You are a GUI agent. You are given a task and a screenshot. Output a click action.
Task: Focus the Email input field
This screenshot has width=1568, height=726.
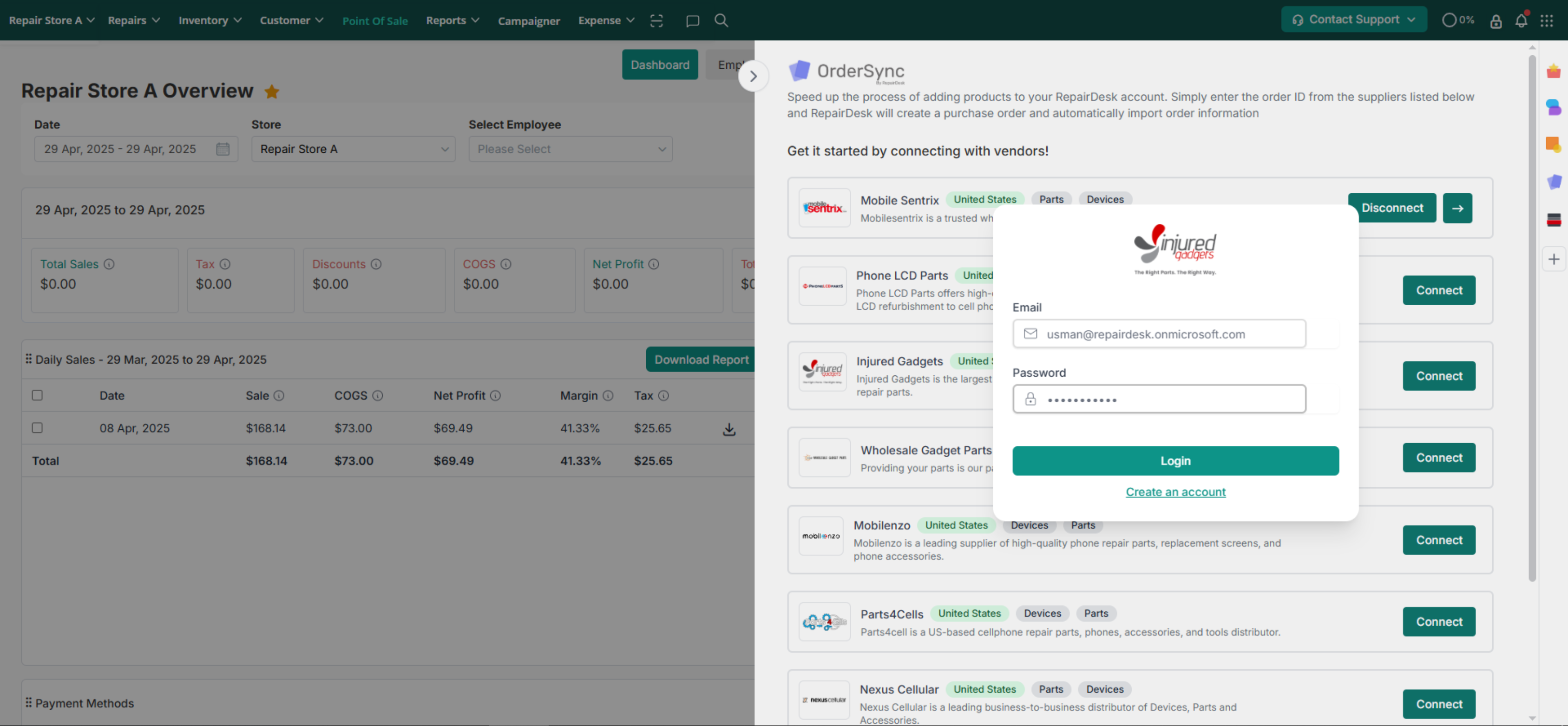(1159, 334)
